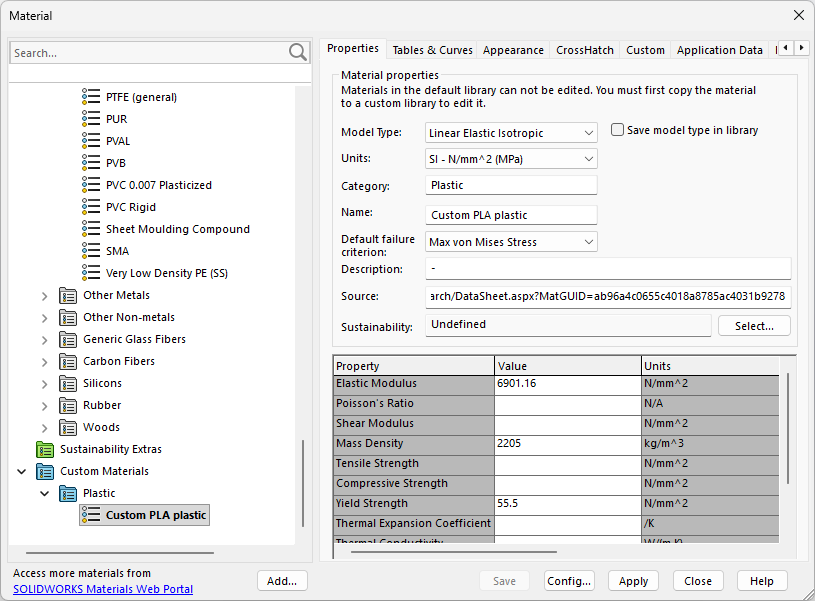Open the Units dropdown
This screenshot has height=601, width=815.
pos(511,159)
